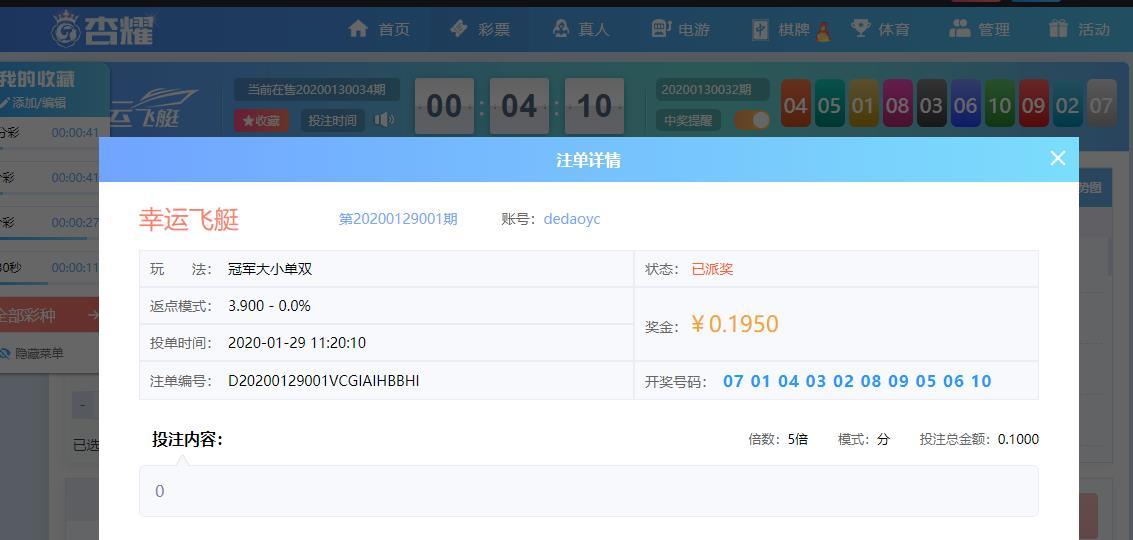
Task: Open the 彩票 lottery ticket icon
Action: 459,29
